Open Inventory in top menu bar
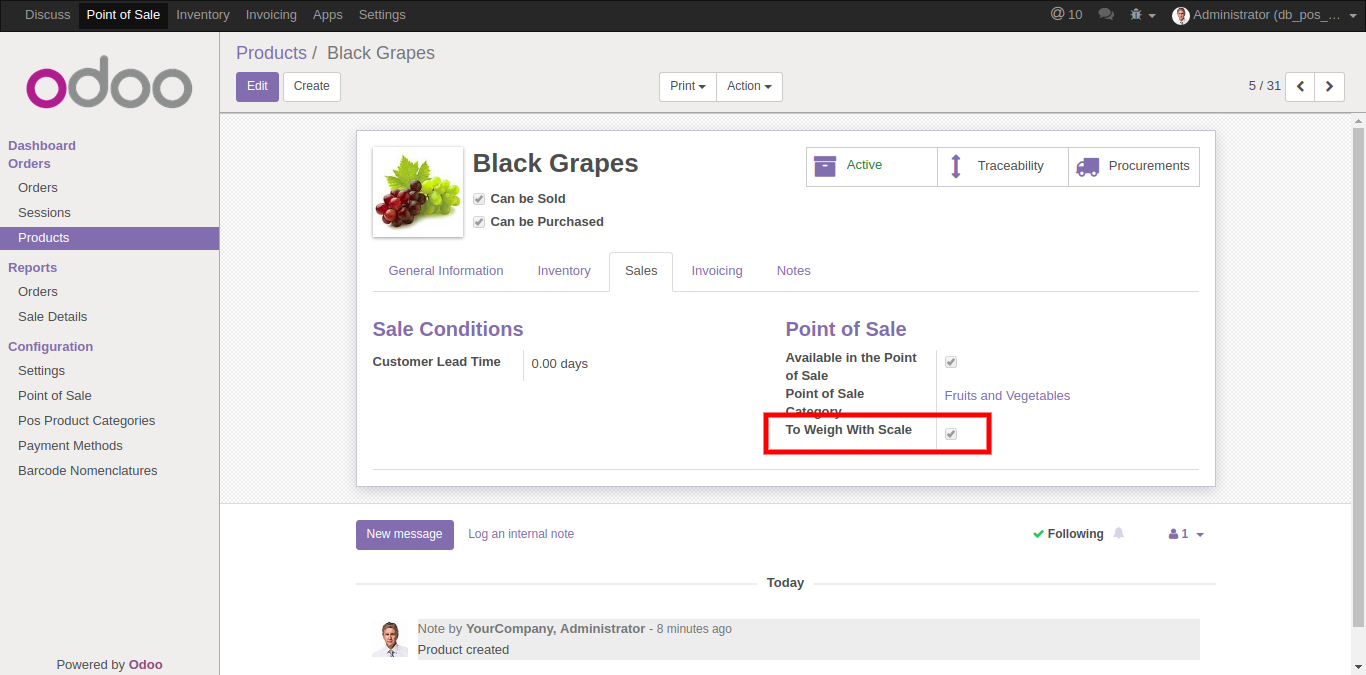The image size is (1366, 675). pyautogui.click(x=203, y=15)
